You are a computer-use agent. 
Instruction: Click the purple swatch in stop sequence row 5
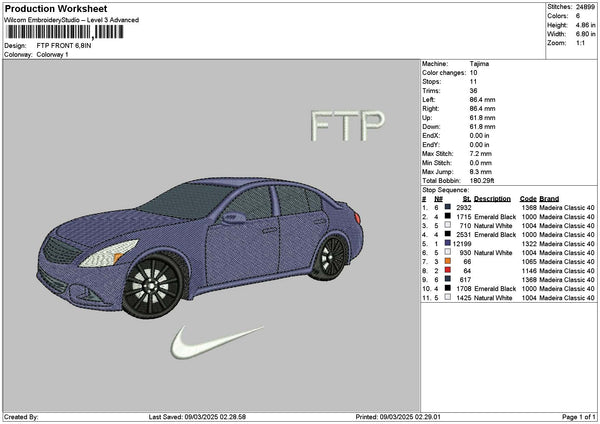(x=447, y=243)
